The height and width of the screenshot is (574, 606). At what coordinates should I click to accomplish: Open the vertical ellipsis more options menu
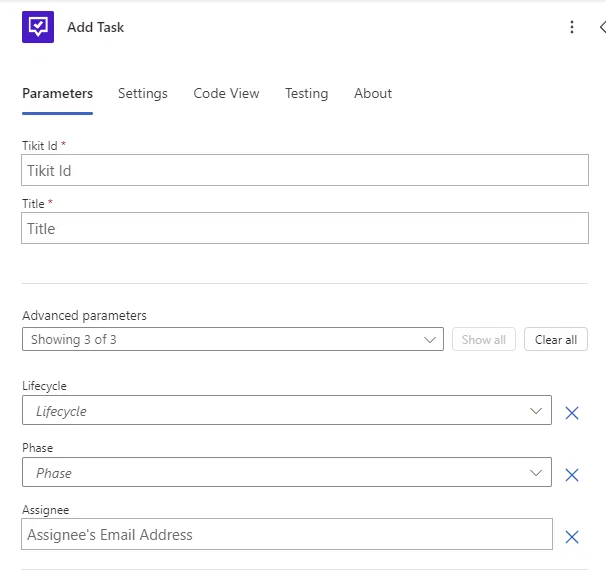(572, 27)
